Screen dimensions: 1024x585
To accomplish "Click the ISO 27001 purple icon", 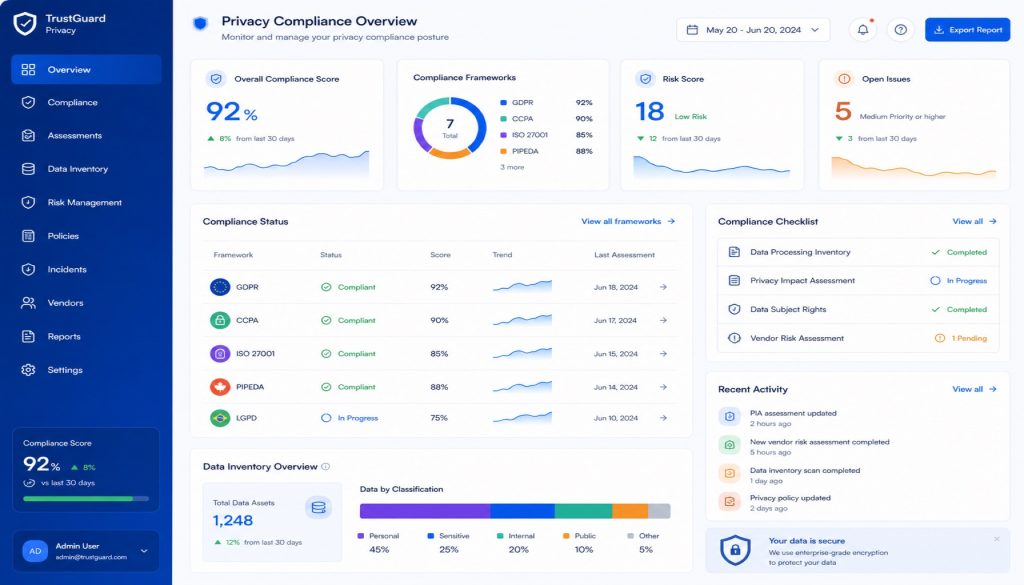I will (220, 353).
